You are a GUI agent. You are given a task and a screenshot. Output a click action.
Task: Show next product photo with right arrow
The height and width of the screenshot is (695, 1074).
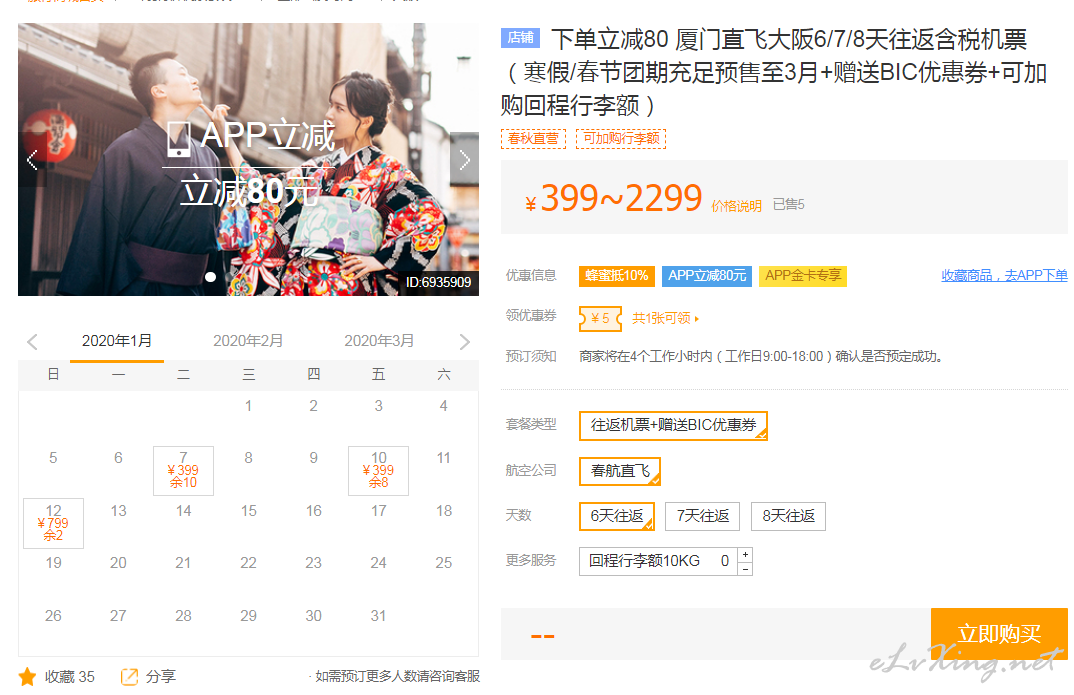[x=464, y=160]
